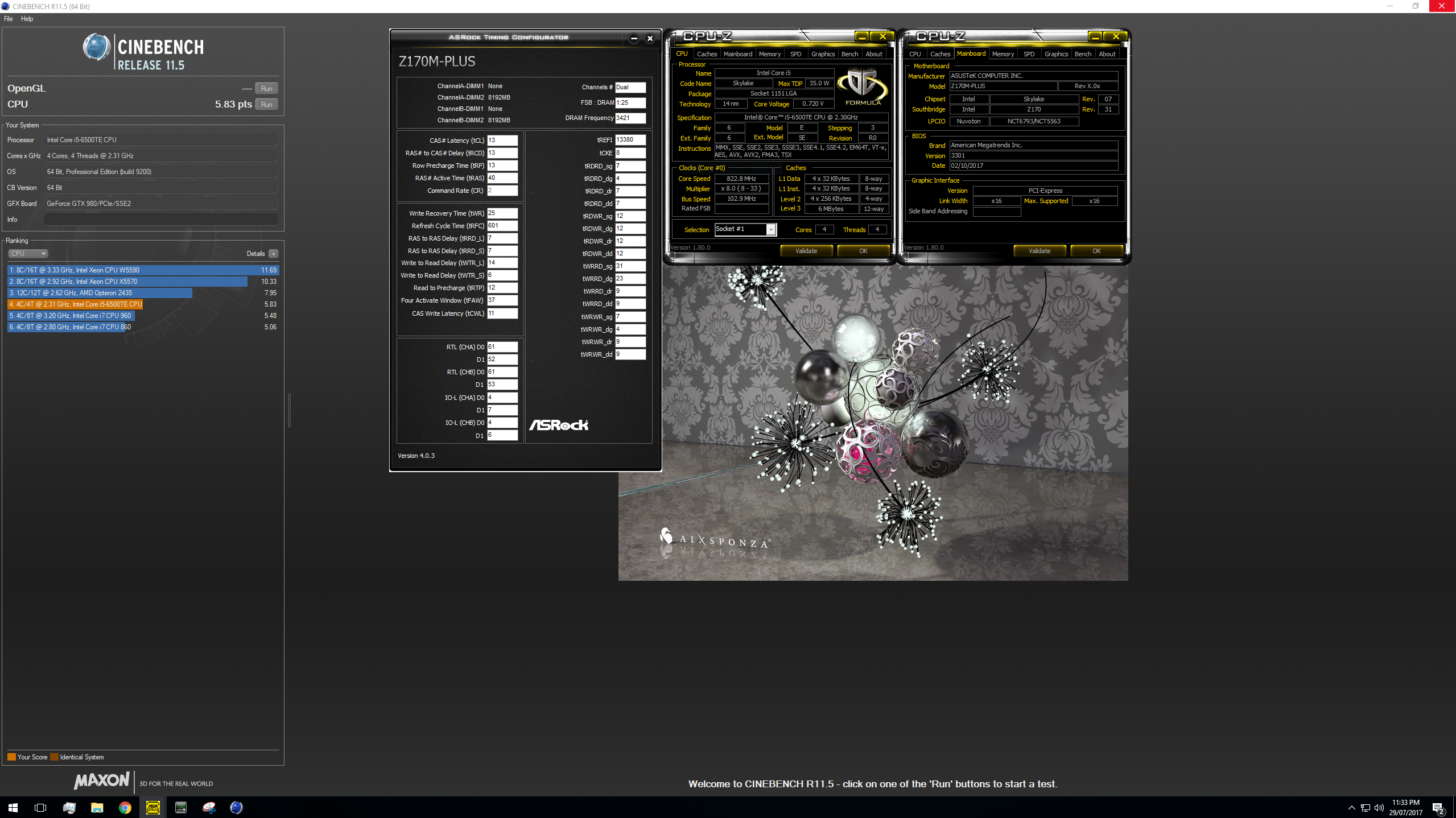The image size is (1456, 818).
Task: Select the Xeon W5590 ranking row
Action: click(x=143, y=270)
